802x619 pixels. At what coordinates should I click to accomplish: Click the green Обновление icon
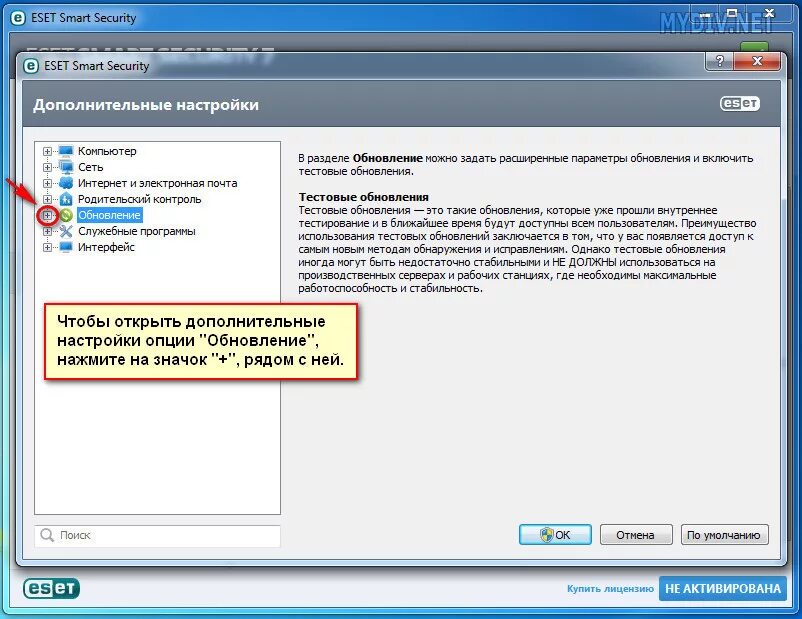(x=66, y=215)
